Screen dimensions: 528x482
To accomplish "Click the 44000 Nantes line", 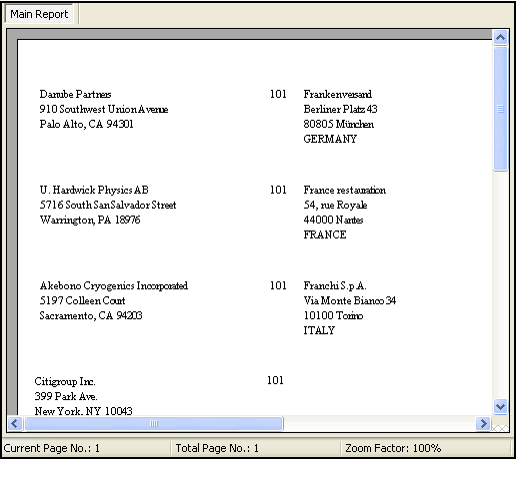I will (333, 220).
